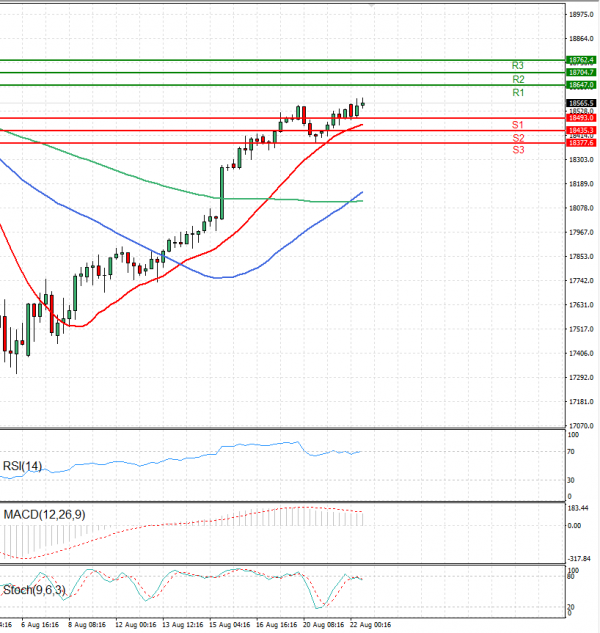This screenshot has height=633, width=600.
Task: Click the 18647.0 price tag
Action: (581, 85)
